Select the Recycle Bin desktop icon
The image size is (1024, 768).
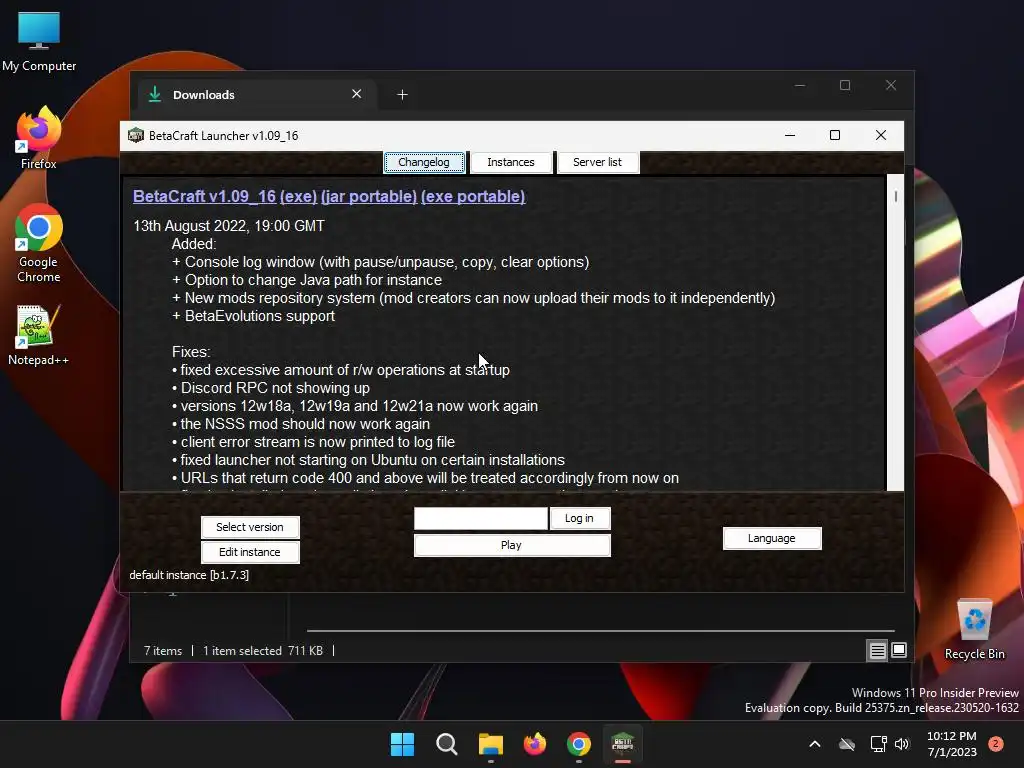974,630
